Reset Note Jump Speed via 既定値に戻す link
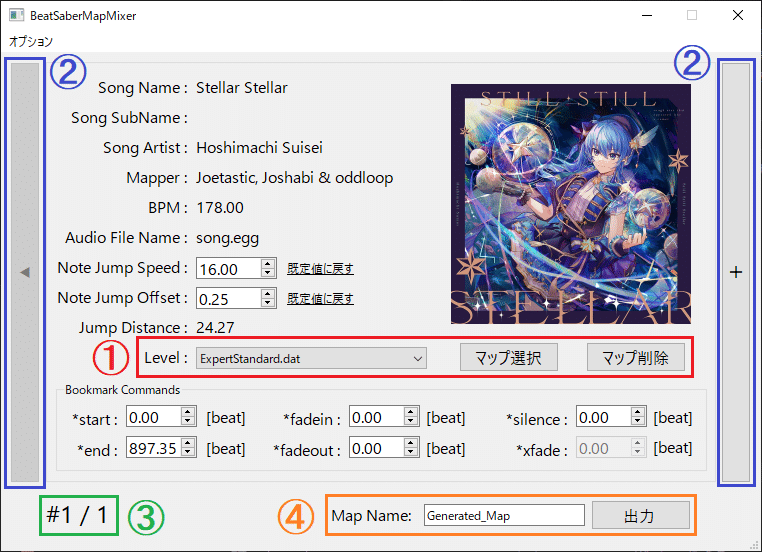This screenshot has width=762, height=552. tap(320, 269)
